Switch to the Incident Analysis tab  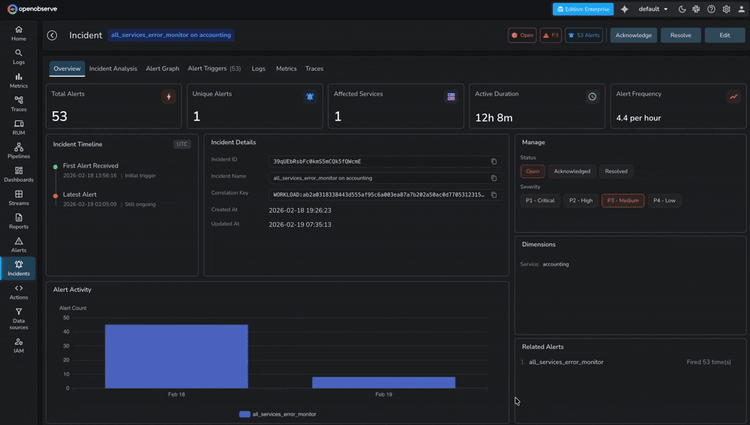(x=113, y=69)
